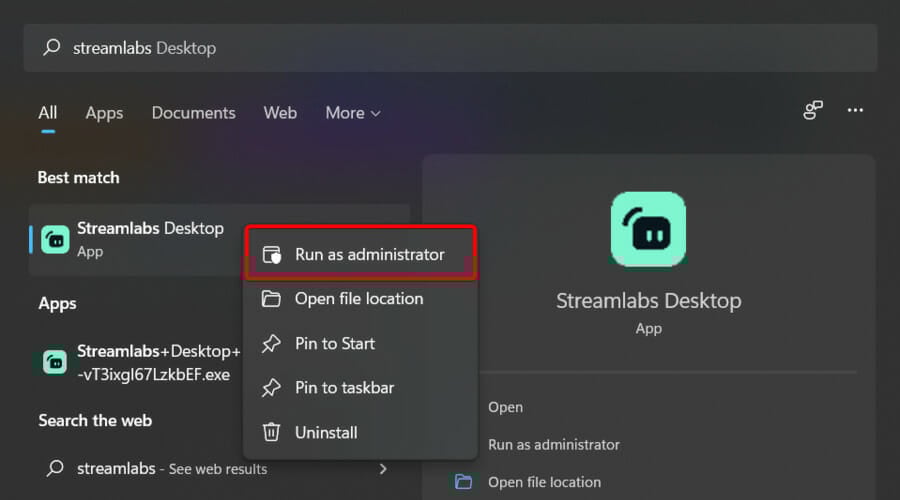Click streamlabs - See web results entry
Viewport: 900px width, 500px height.
click(217, 468)
